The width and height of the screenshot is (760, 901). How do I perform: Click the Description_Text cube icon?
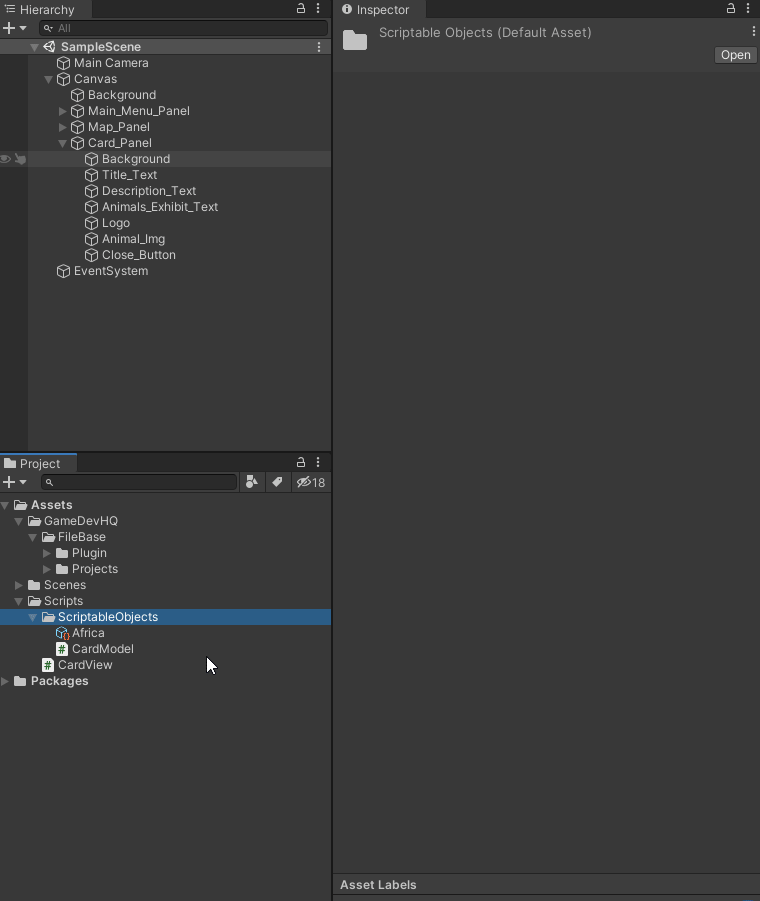(x=91, y=191)
